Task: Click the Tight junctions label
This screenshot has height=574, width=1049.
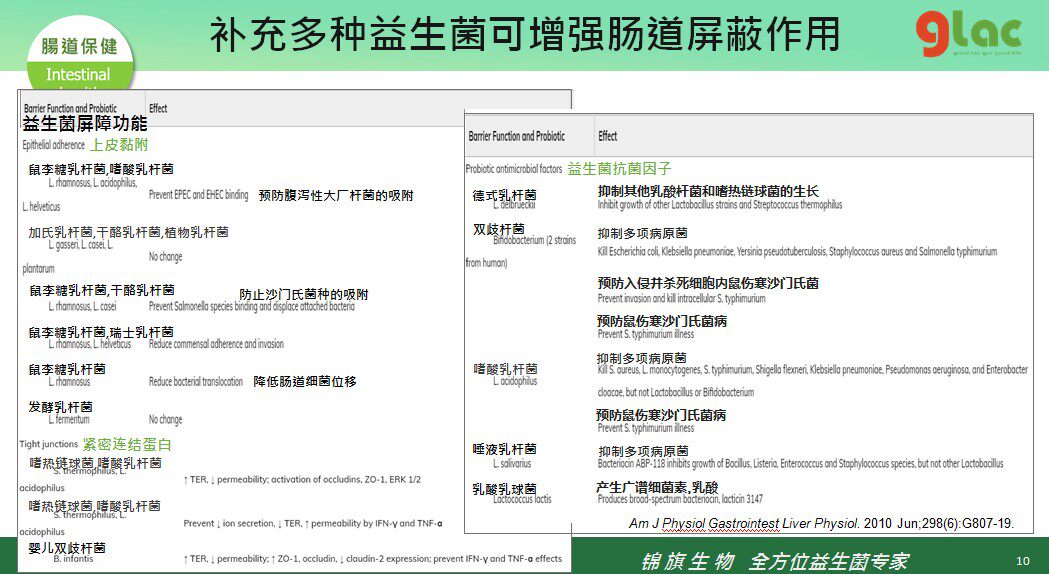Action: 49,444
